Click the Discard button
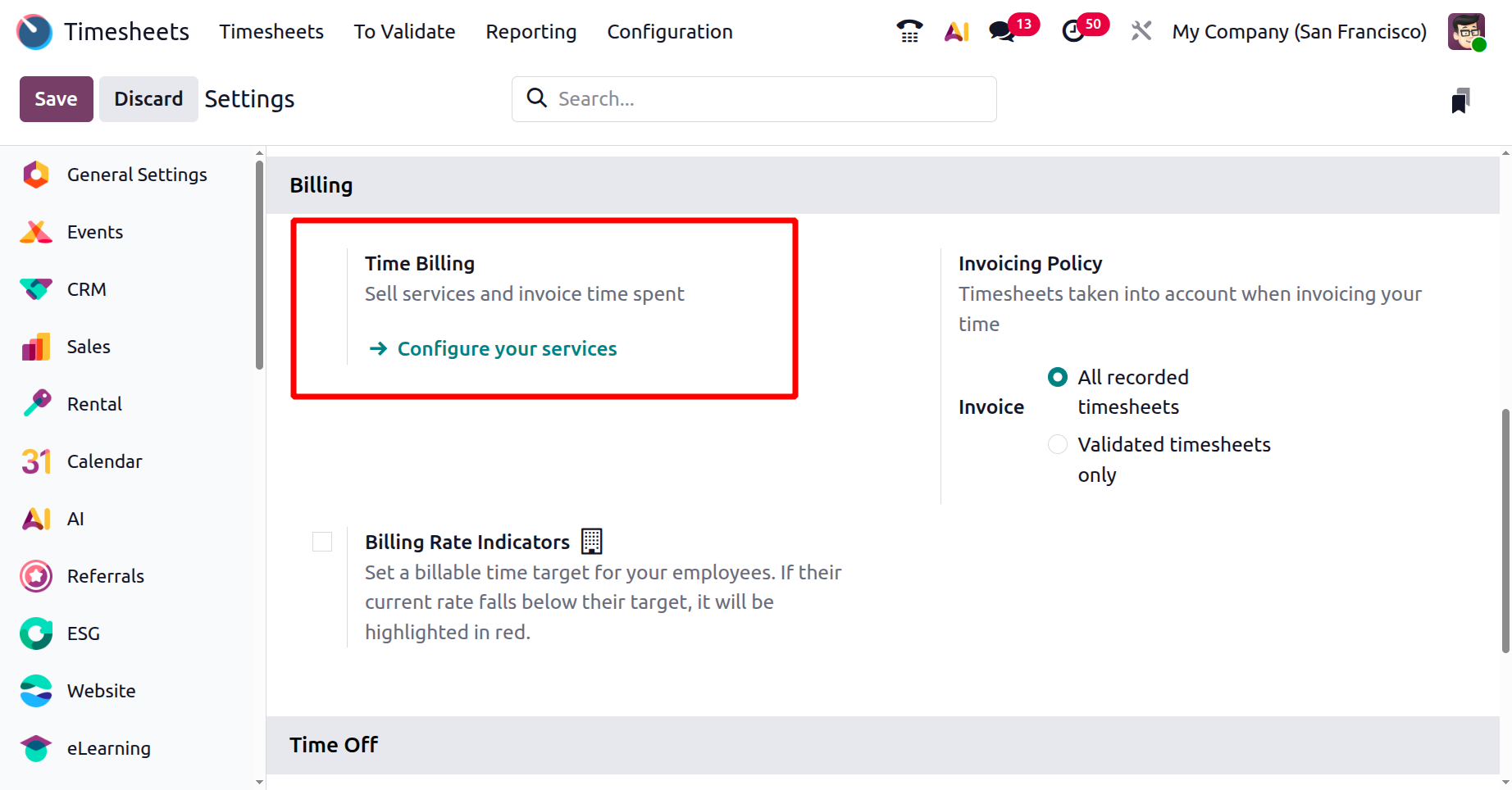1512x790 pixels. [x=148, y=99]
